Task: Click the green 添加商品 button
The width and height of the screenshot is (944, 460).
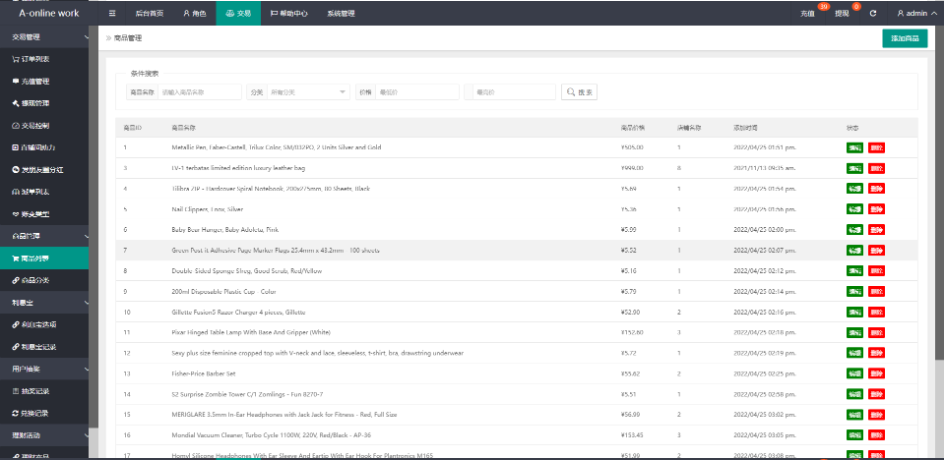Action: point(905,38)
